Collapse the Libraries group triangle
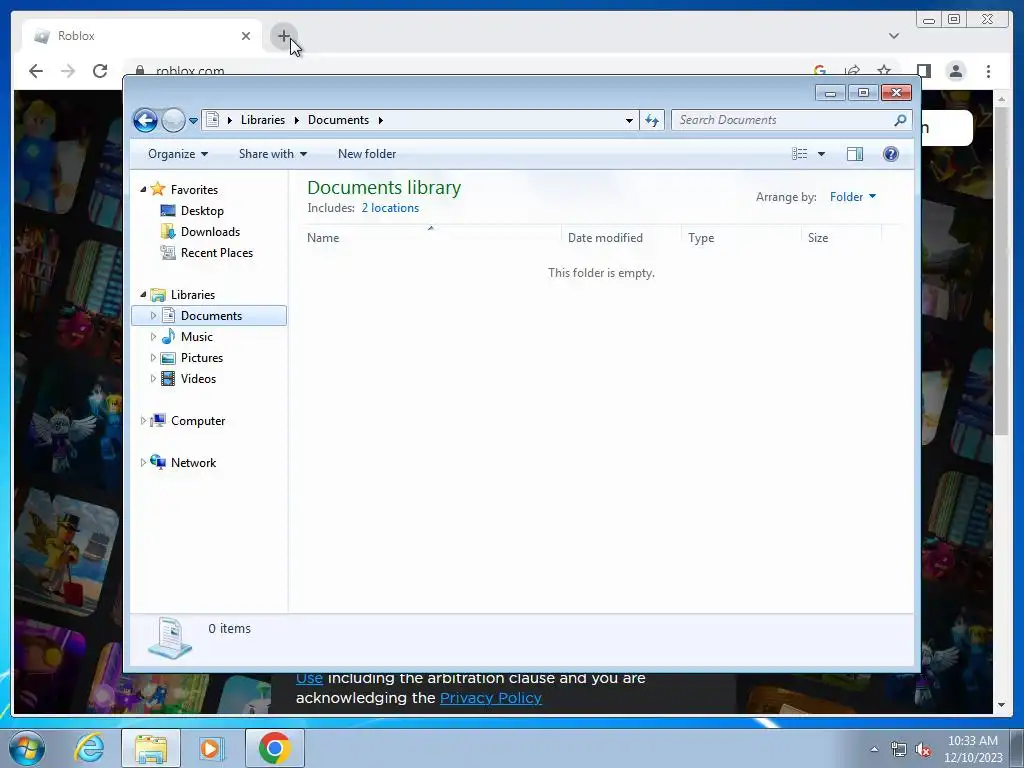The image size is (1024, 768). 143,295
